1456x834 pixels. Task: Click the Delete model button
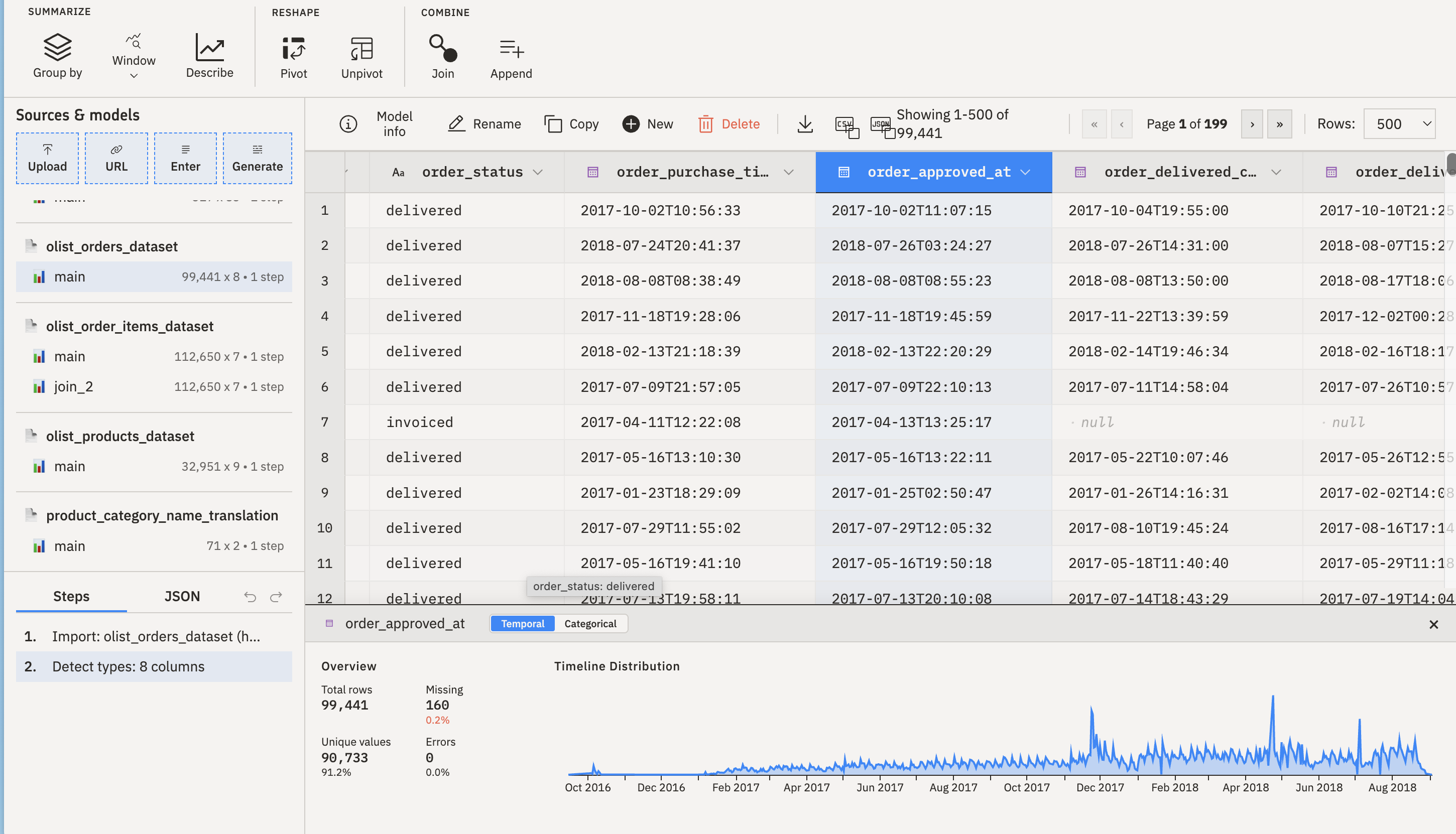[x=729, y=124]
